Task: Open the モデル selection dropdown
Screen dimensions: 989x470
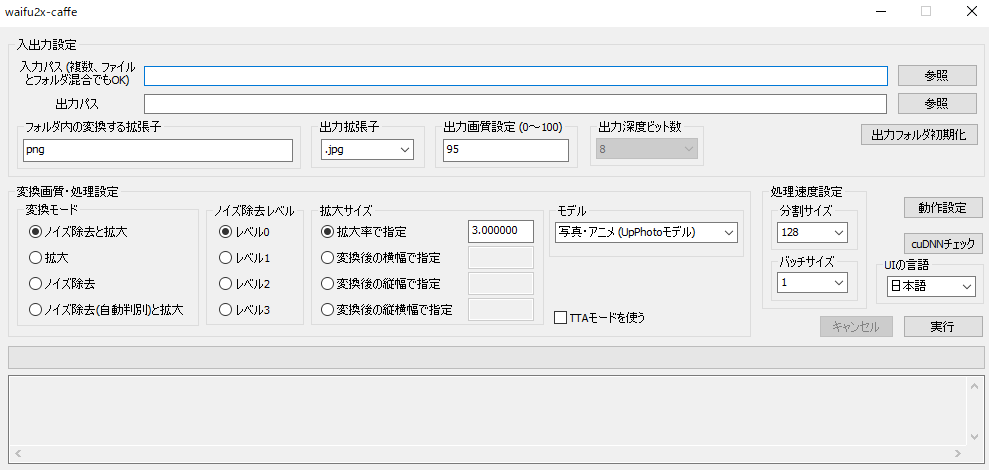Action: click(x=646, y=232)
